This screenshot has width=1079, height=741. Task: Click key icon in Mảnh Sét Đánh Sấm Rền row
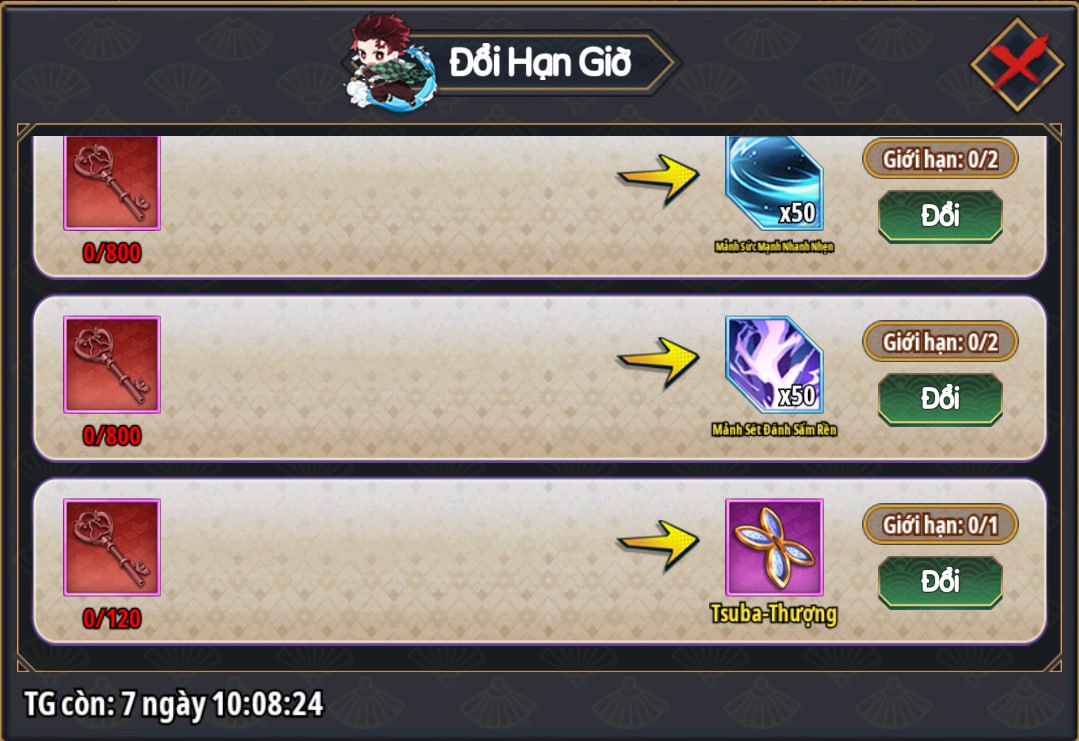(x=112, y=365)
